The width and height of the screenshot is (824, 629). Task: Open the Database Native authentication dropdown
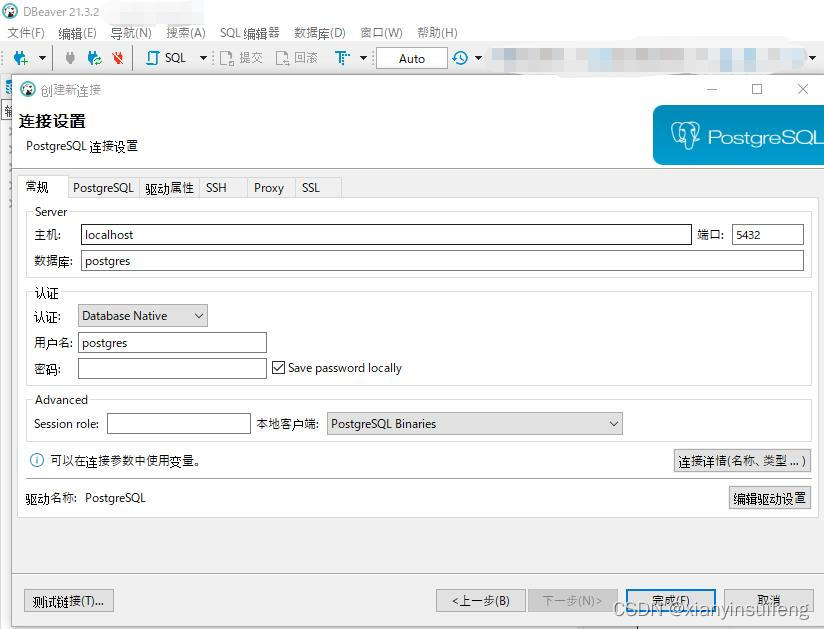[143, 316]
